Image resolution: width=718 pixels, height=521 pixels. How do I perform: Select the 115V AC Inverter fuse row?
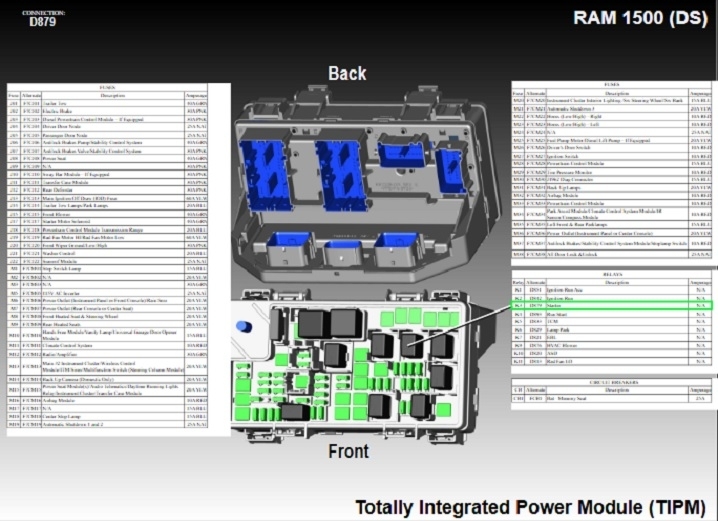(x=107, y=293)
